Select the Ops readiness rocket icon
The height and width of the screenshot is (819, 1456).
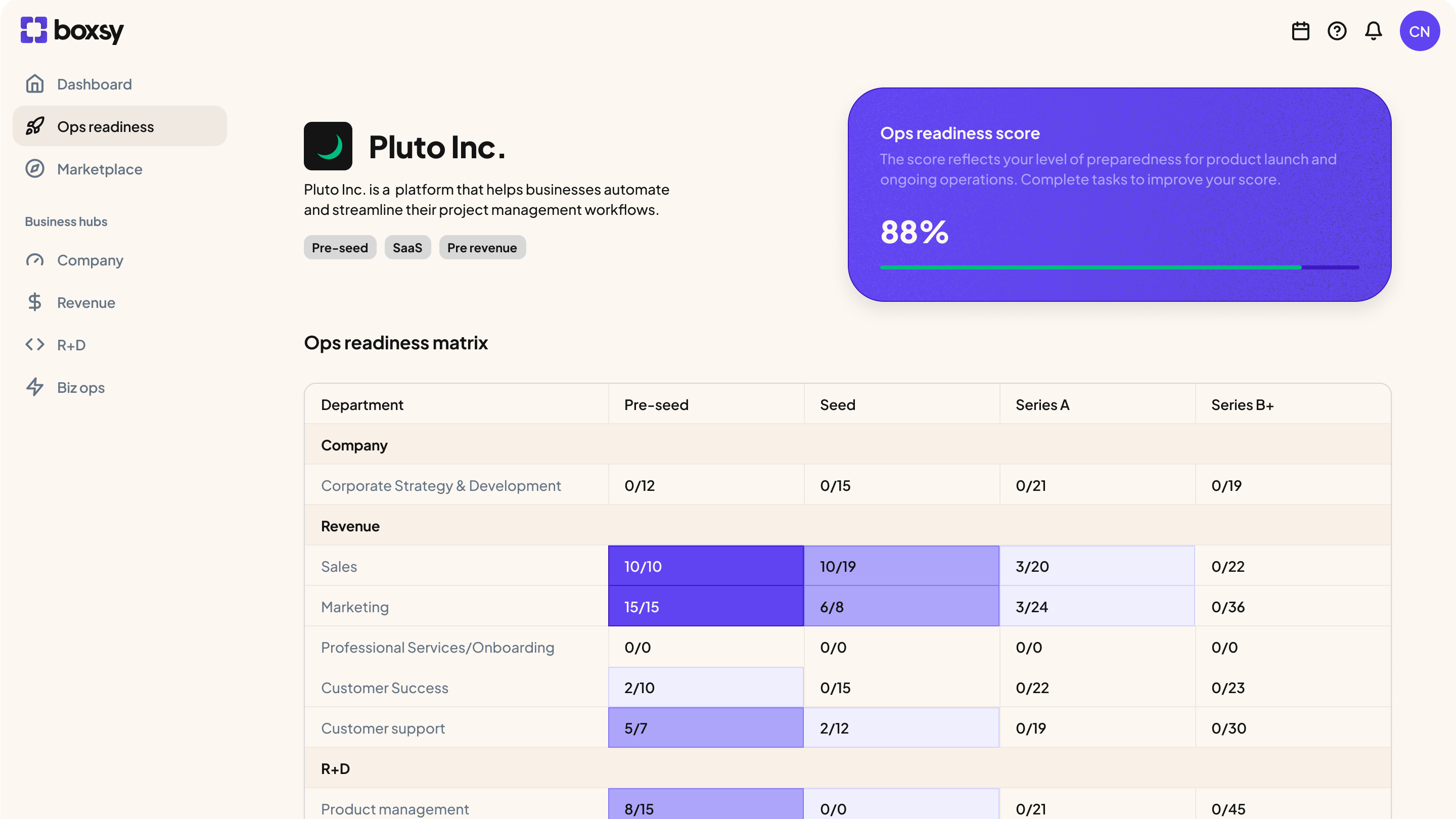pyautogui.click(x=35, y=126)
